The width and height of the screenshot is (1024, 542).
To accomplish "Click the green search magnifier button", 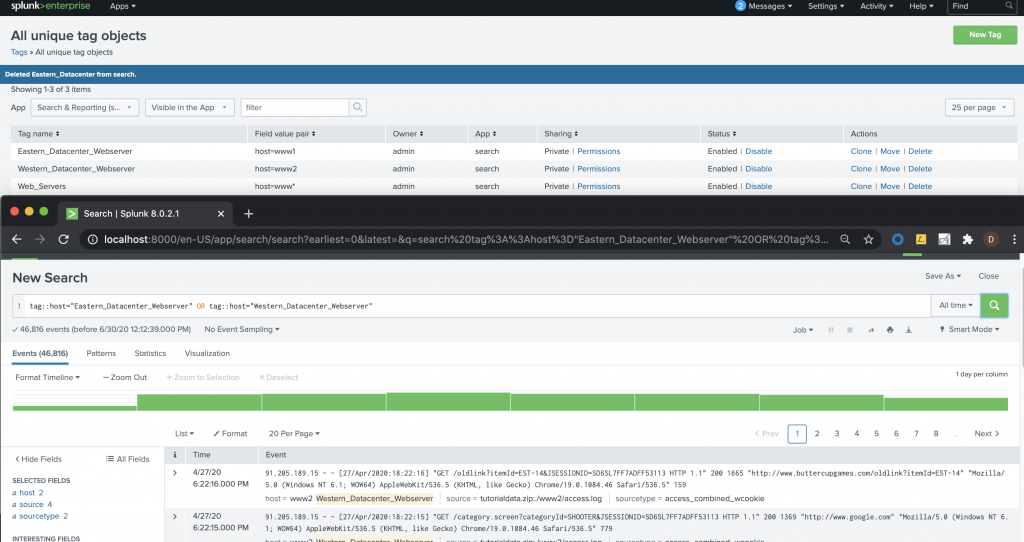I will tap(994, 305).
